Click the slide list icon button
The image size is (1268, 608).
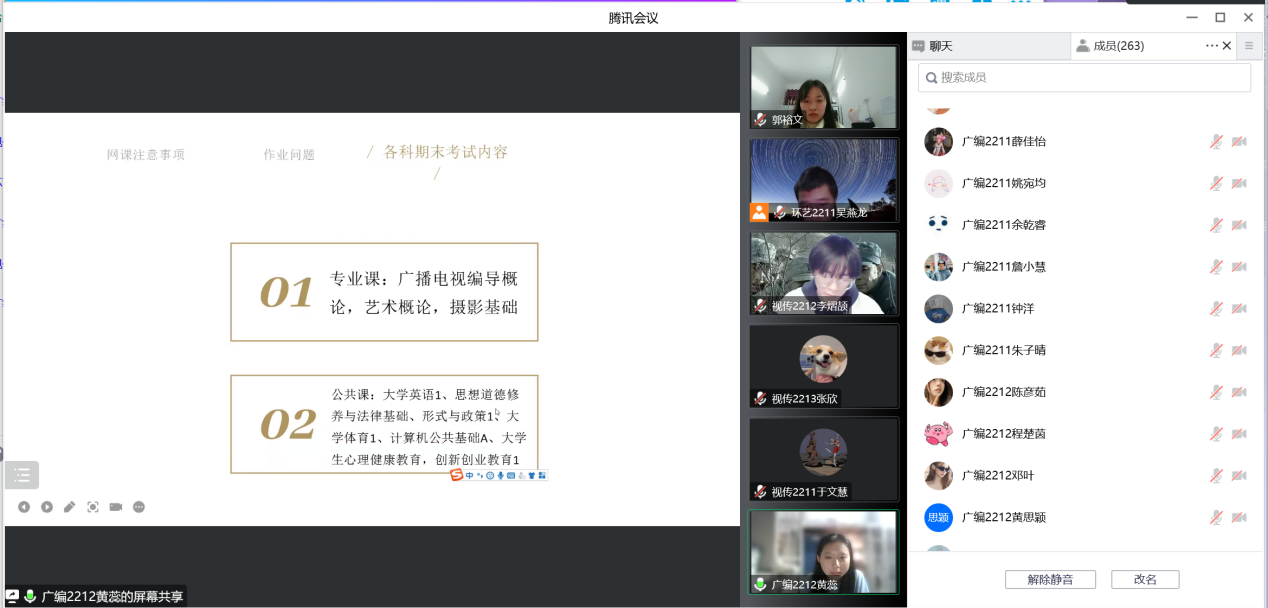pyautogui.click(x=22, y=475)
